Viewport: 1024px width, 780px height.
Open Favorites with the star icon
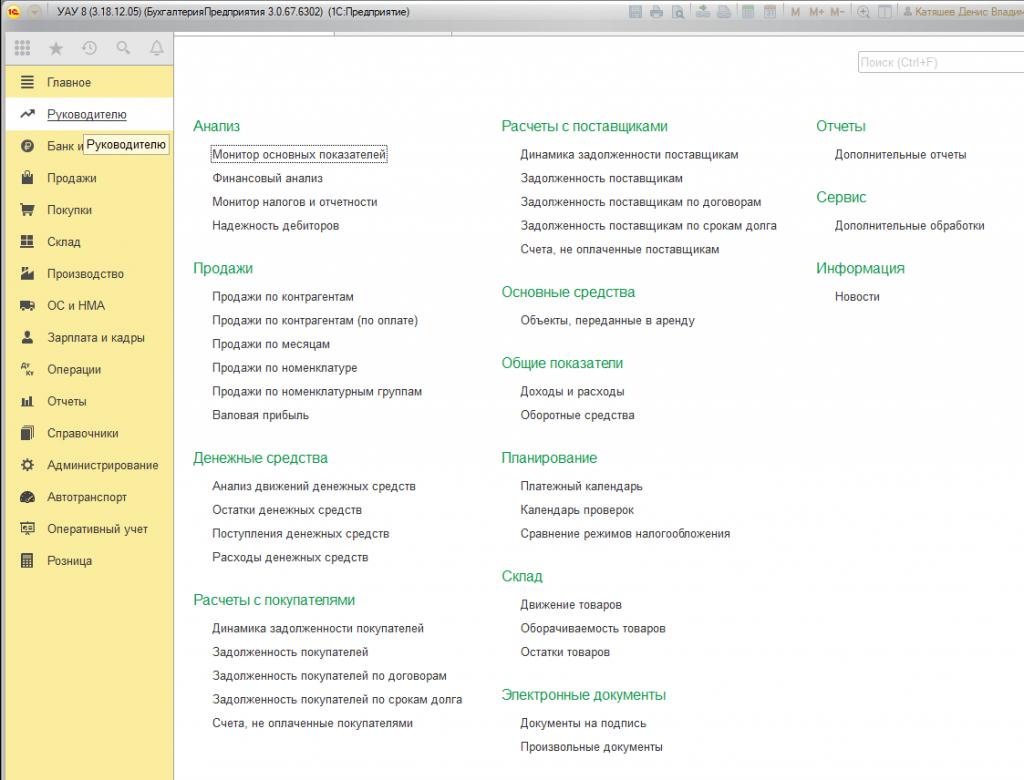(x=56, y=48)
